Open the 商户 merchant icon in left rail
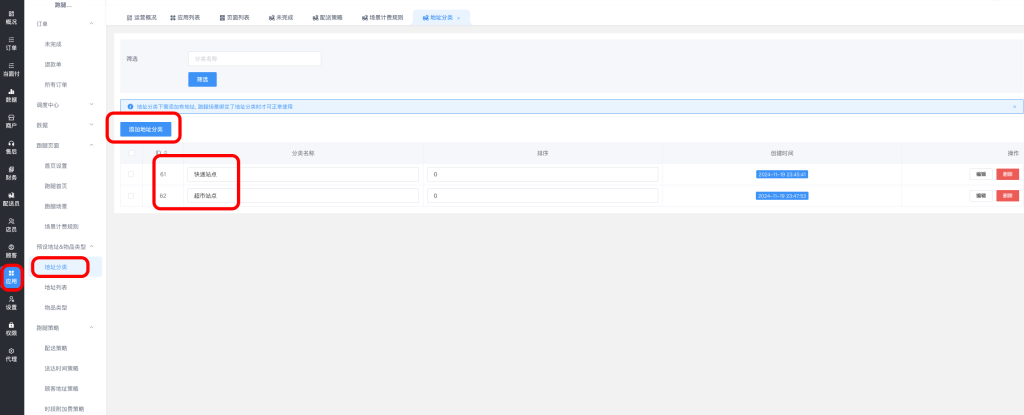 (x=11, y=121)
